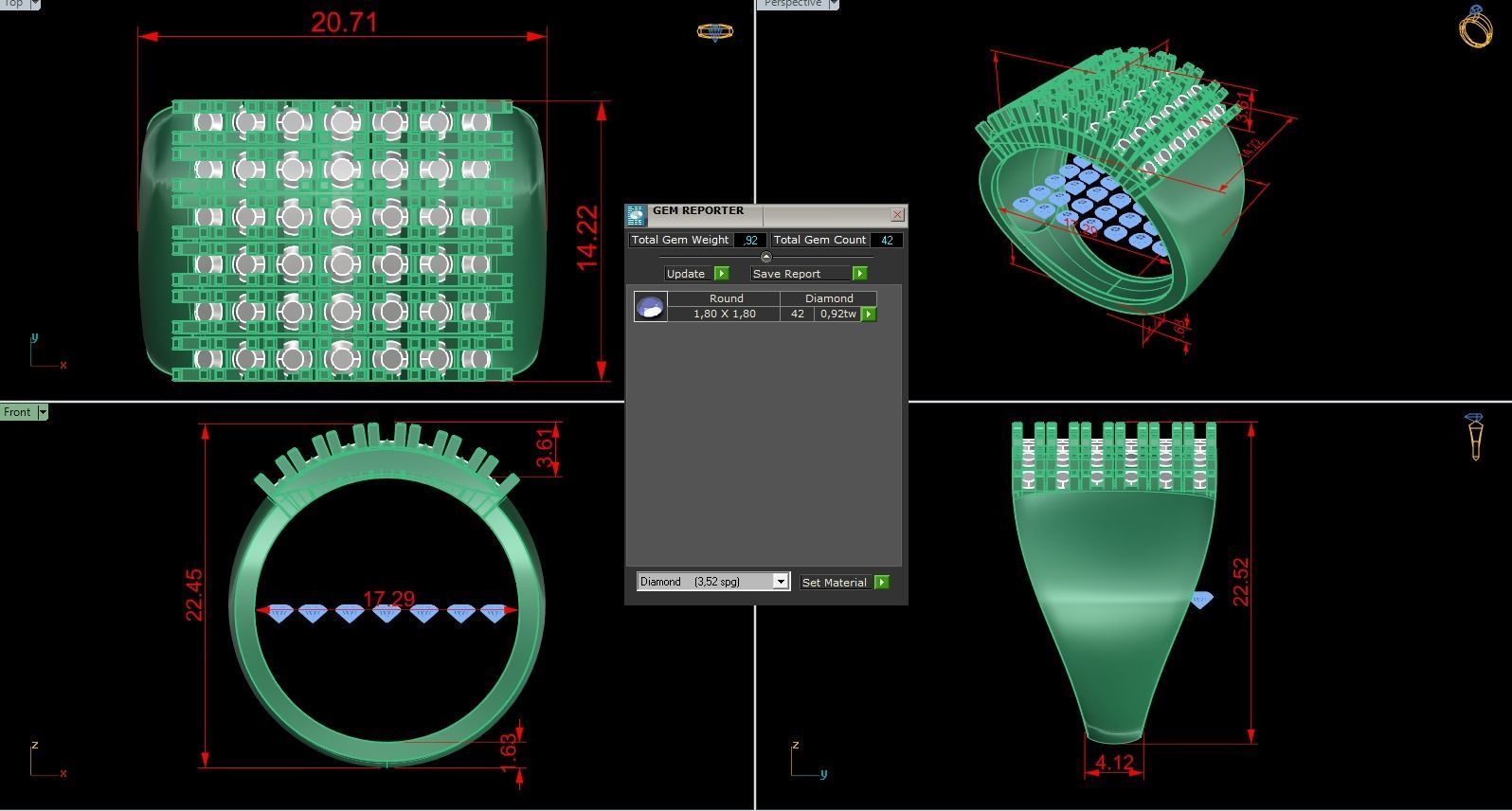Click the 0,92tw weight cell
Viewport: 1512px width, 811px height.
838,314
